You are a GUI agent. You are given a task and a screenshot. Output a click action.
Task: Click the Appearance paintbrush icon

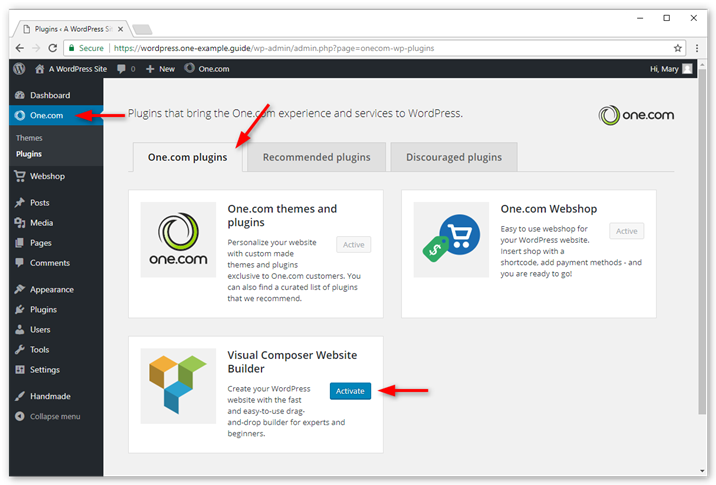tap(20, 289)
